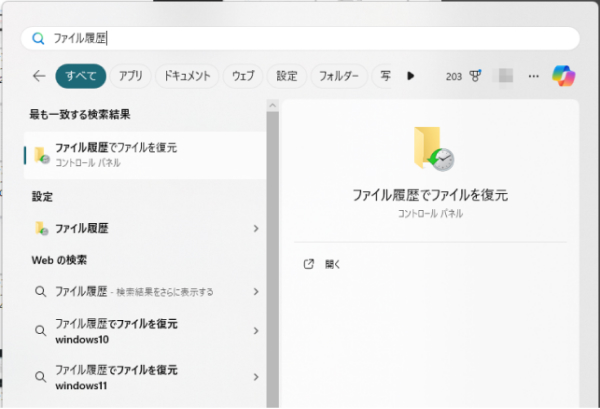Click file history folder icon in best match

[x=41, y=155]
